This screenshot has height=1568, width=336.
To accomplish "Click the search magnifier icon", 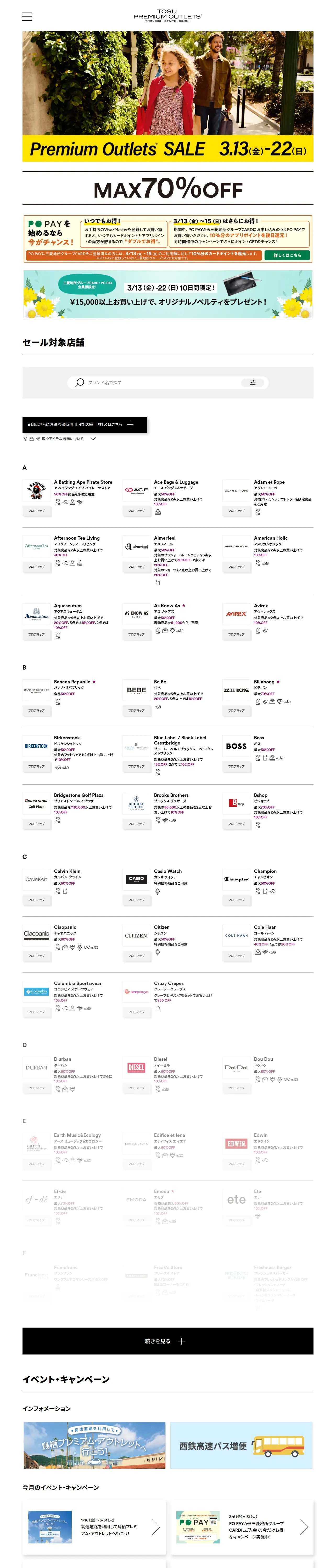I will (x=79, y=382).
